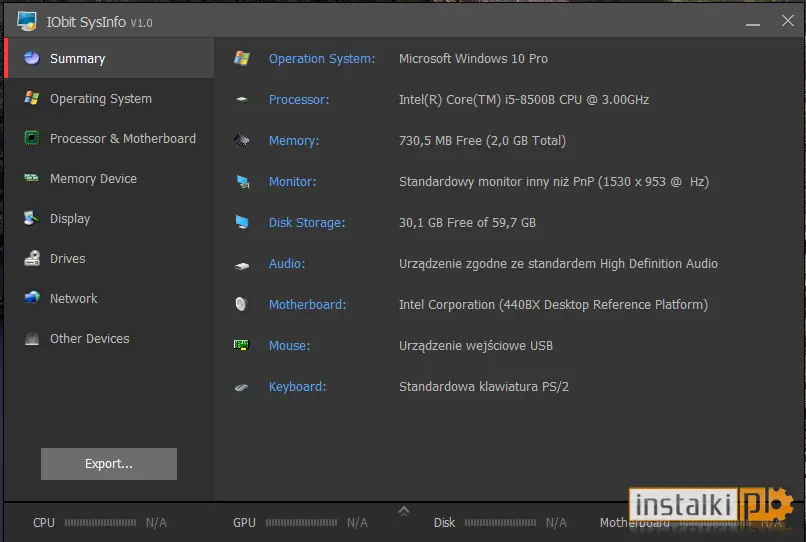Click the 30,1 GB Free of 59,7 GB value

click(x=467, y=223)
